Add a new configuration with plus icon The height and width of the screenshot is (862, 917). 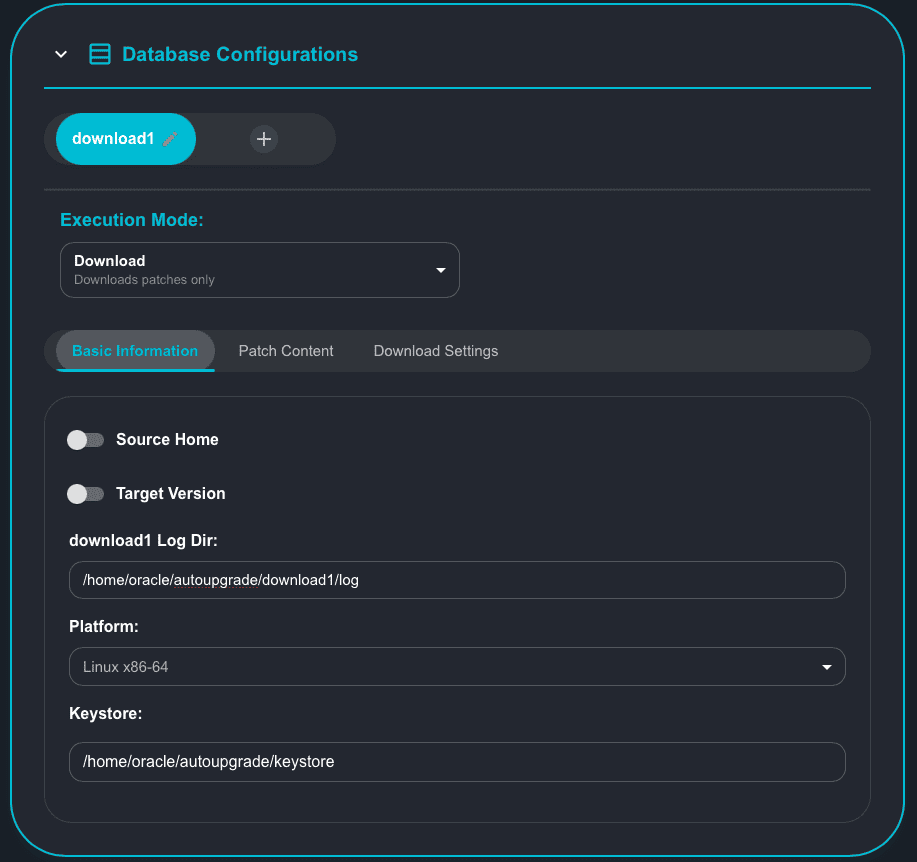click(x=264, y=139)
